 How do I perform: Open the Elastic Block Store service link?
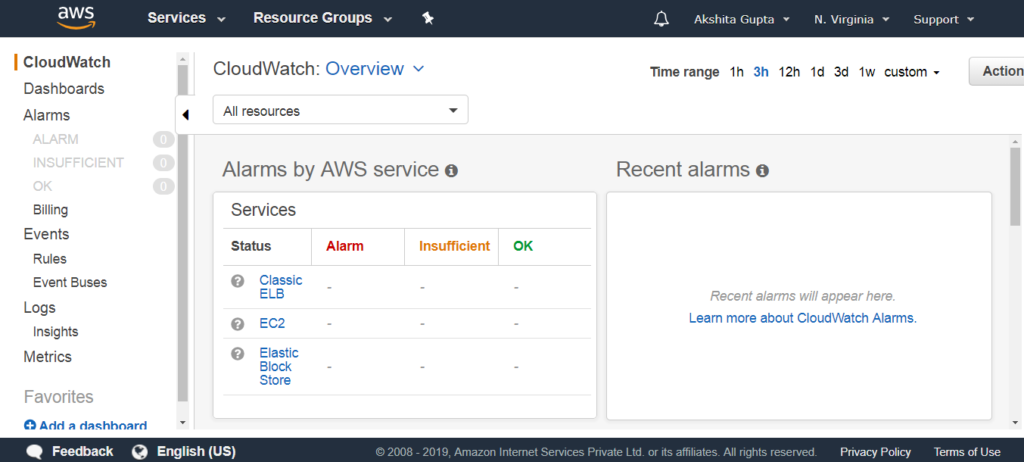(279, 367)
